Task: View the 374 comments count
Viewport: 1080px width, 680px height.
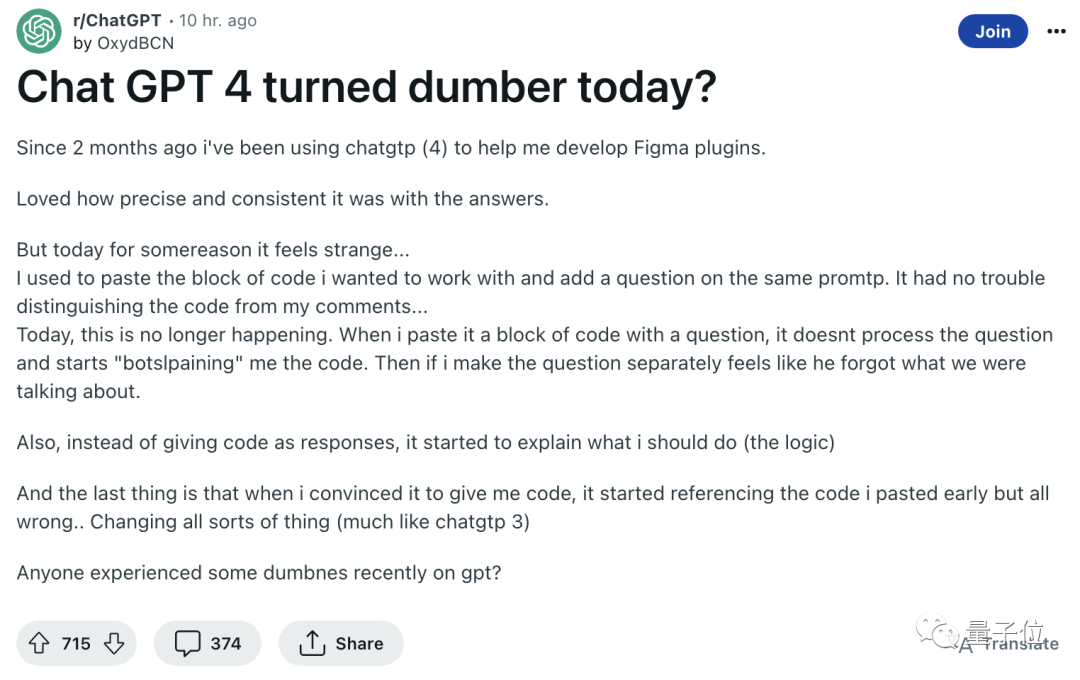Action: coord(225,643)
